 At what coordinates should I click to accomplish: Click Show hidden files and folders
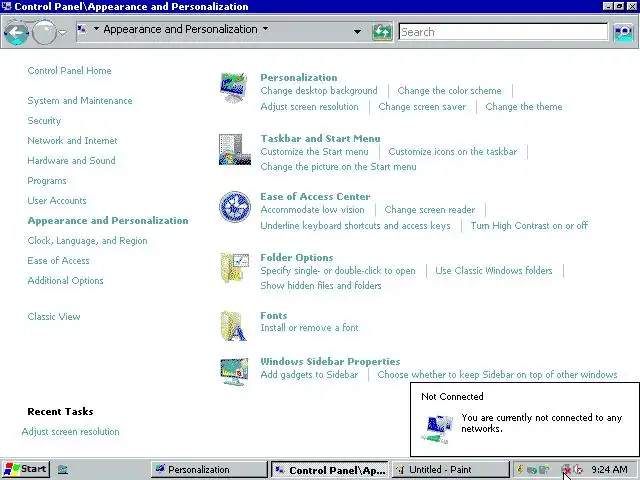321,286
